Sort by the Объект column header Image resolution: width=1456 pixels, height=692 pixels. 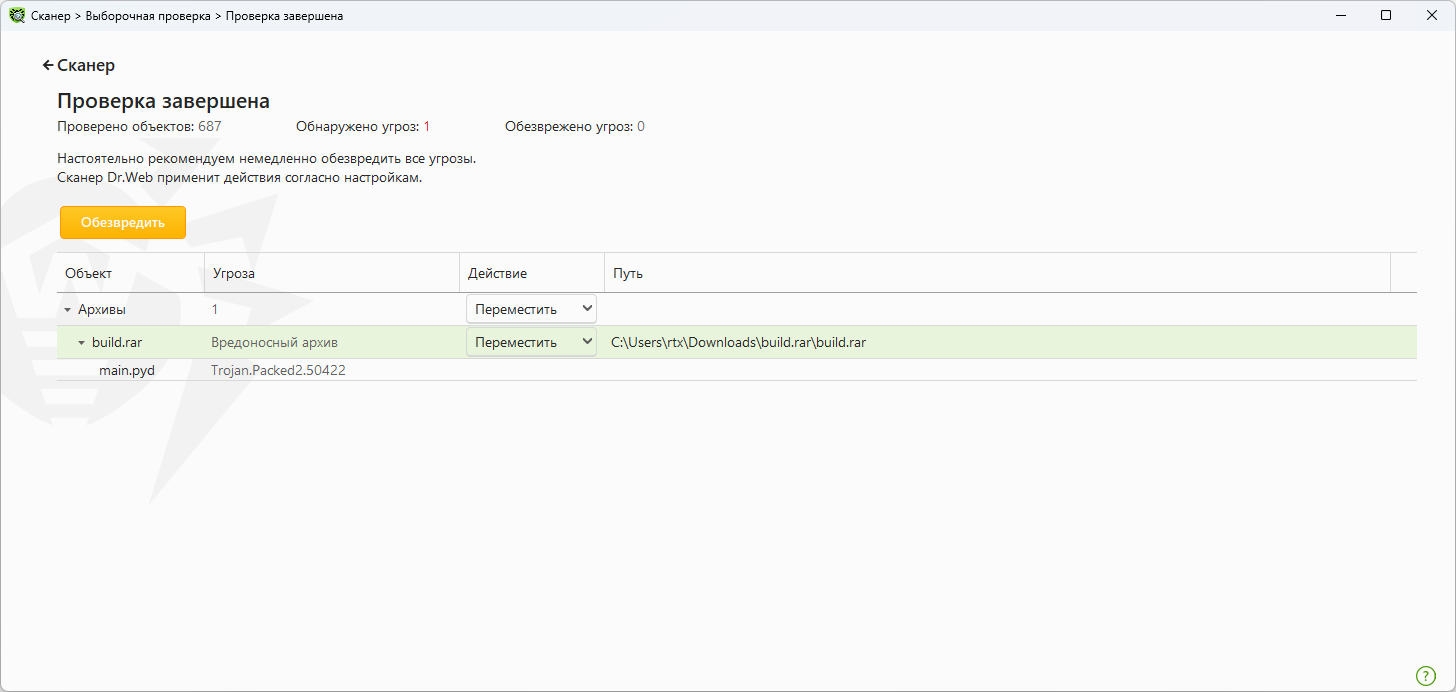pos(131,273)
